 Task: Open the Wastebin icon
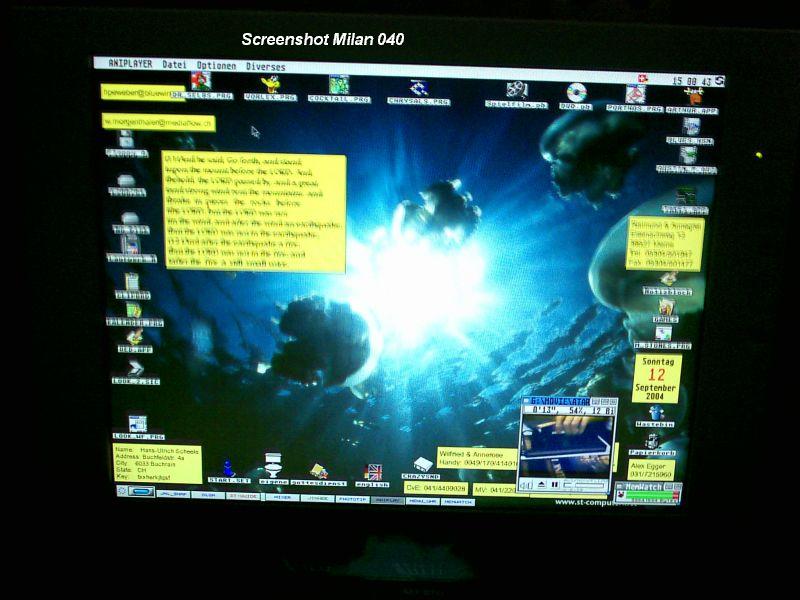(655, 413)
